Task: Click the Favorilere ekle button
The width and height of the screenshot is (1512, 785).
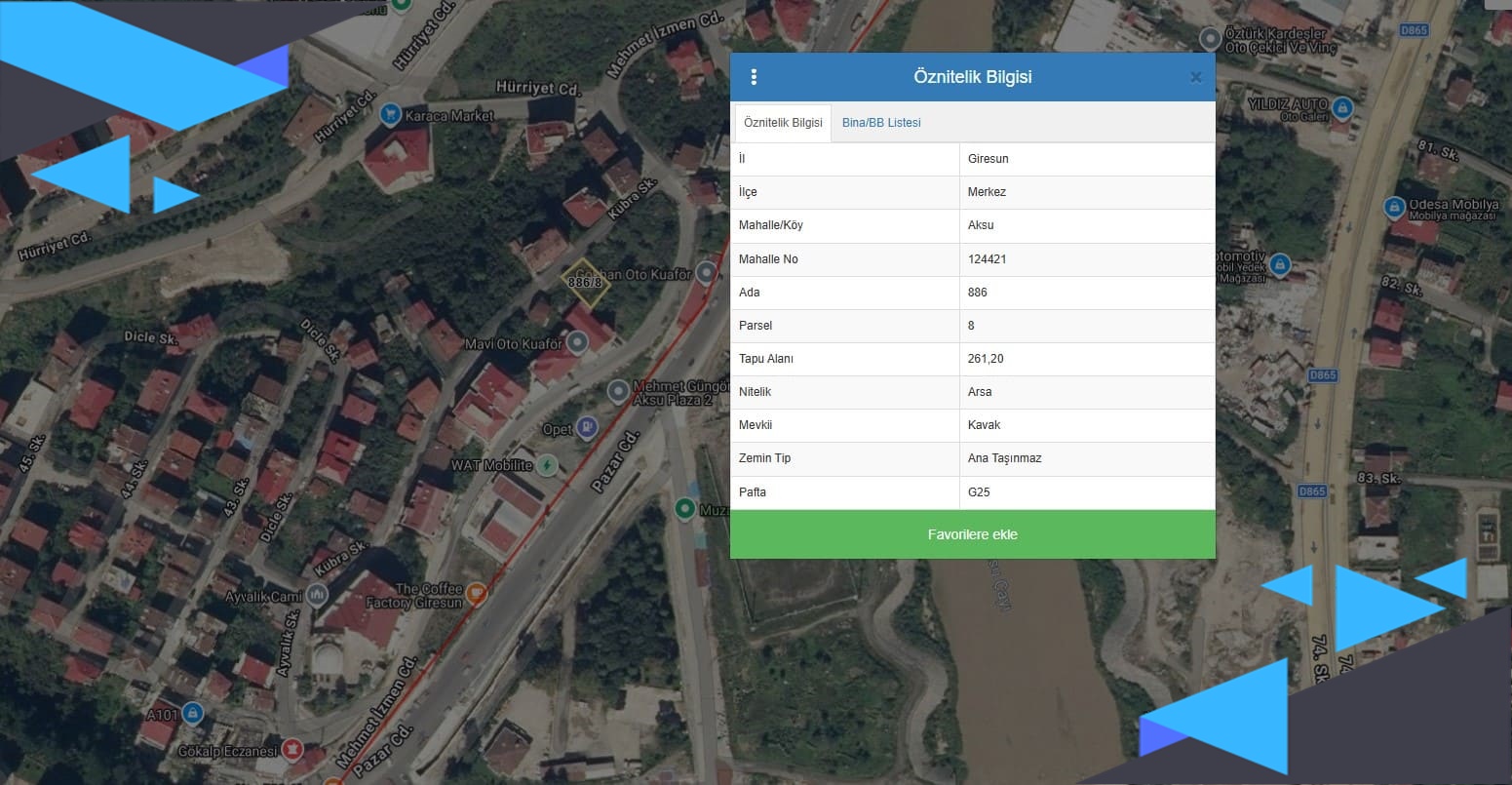Action: (x=973, y=534)
